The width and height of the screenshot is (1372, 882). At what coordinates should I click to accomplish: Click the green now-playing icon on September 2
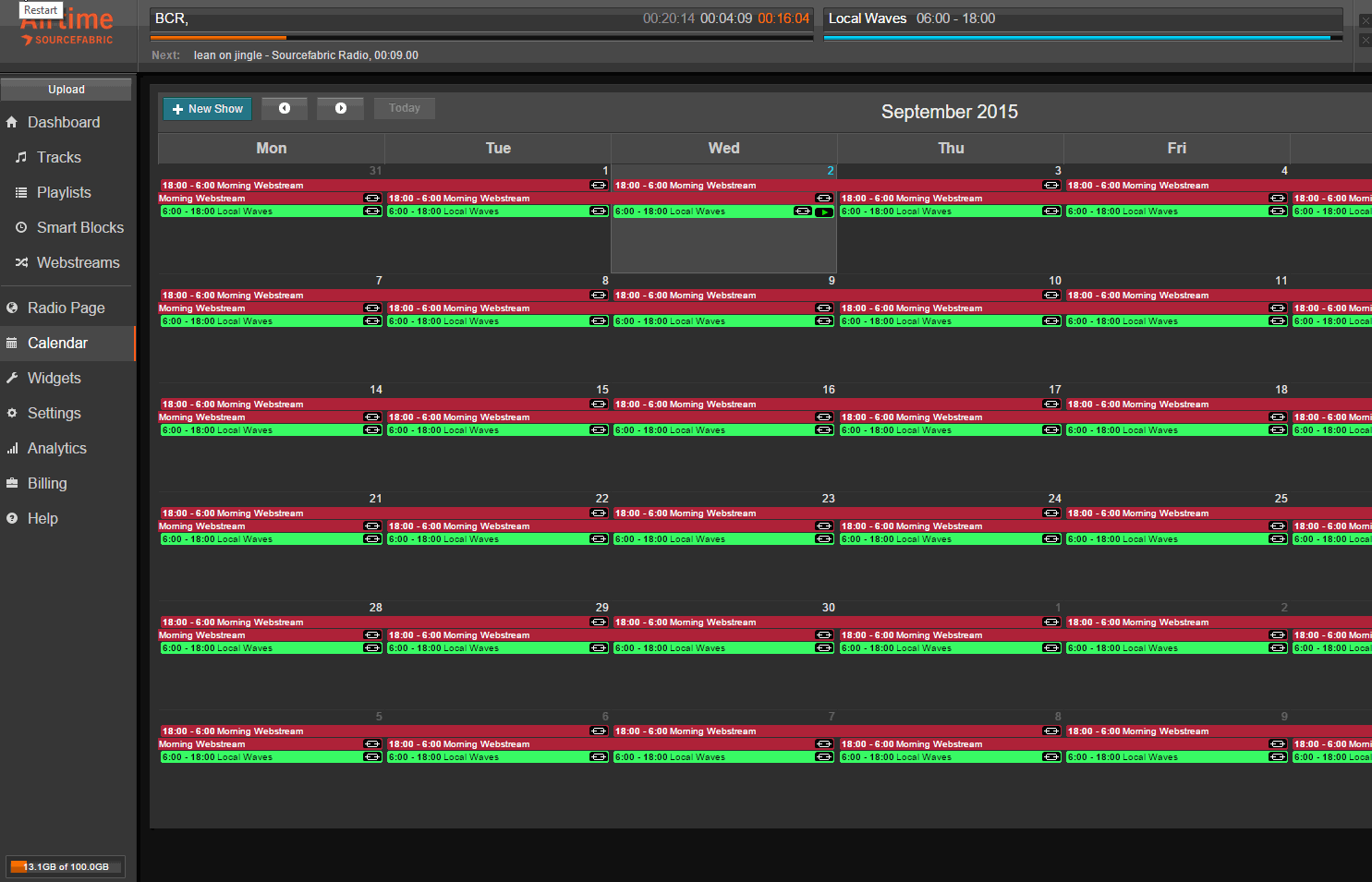pyautogui.click(x=824, y=211)
